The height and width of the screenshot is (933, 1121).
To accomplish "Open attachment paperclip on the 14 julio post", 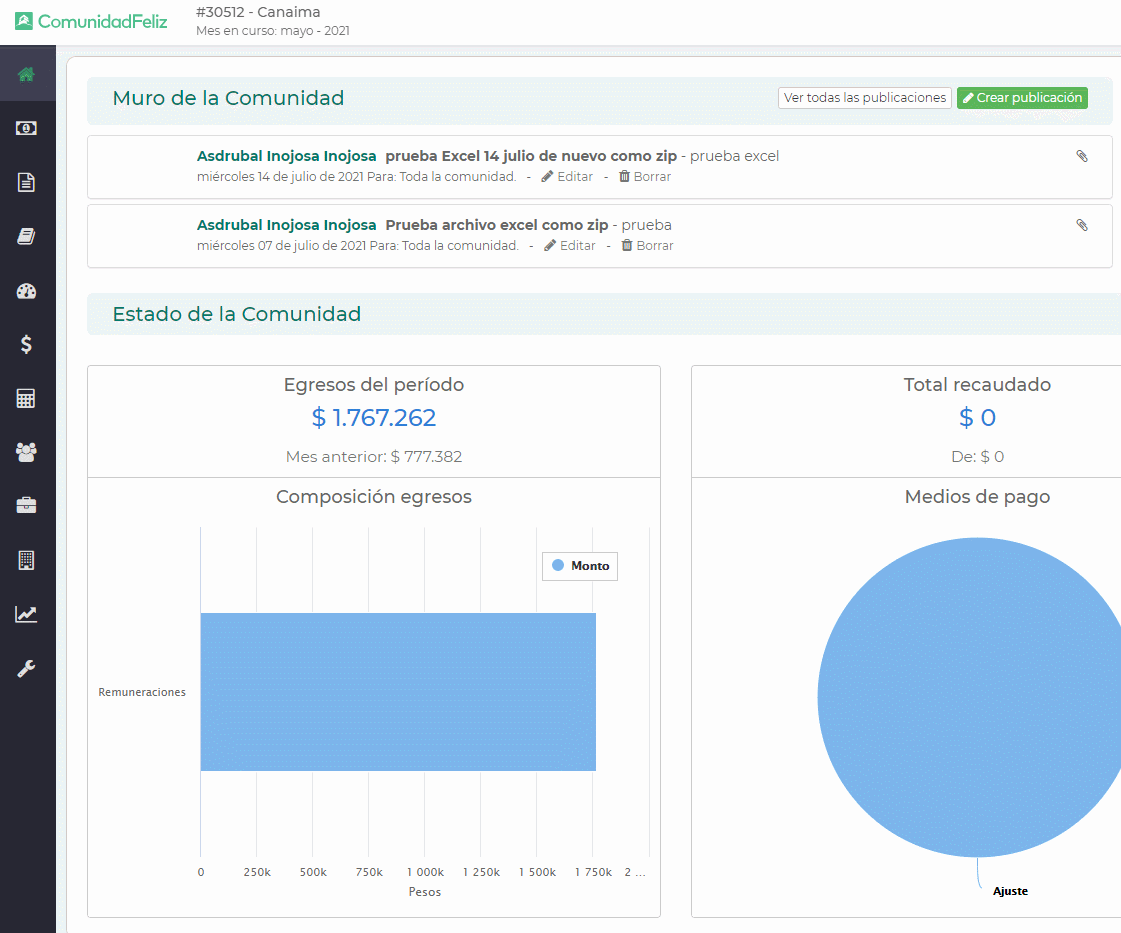I will click(1082, 156).
